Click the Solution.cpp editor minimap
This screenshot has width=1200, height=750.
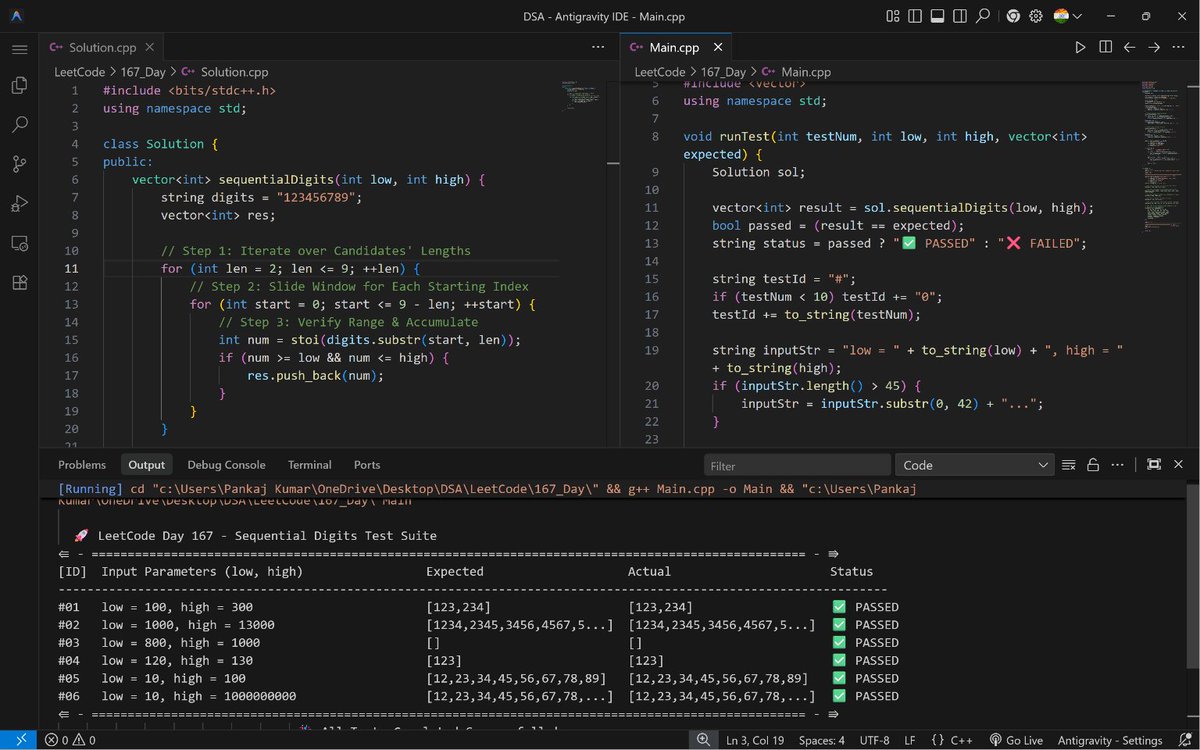pos(582,95)
